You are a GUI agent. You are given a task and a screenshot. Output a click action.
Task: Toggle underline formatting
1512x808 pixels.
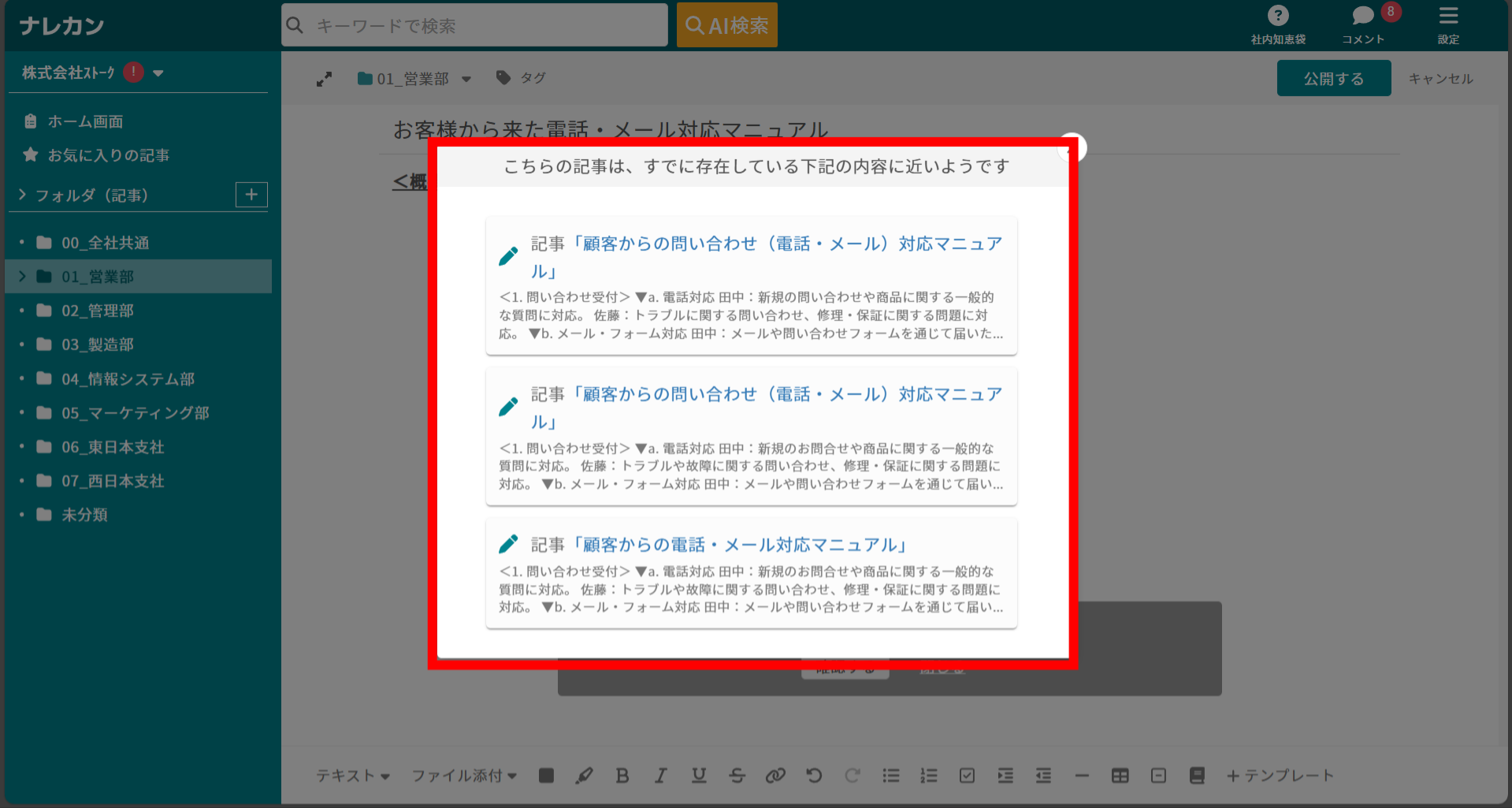pos(698,776)
